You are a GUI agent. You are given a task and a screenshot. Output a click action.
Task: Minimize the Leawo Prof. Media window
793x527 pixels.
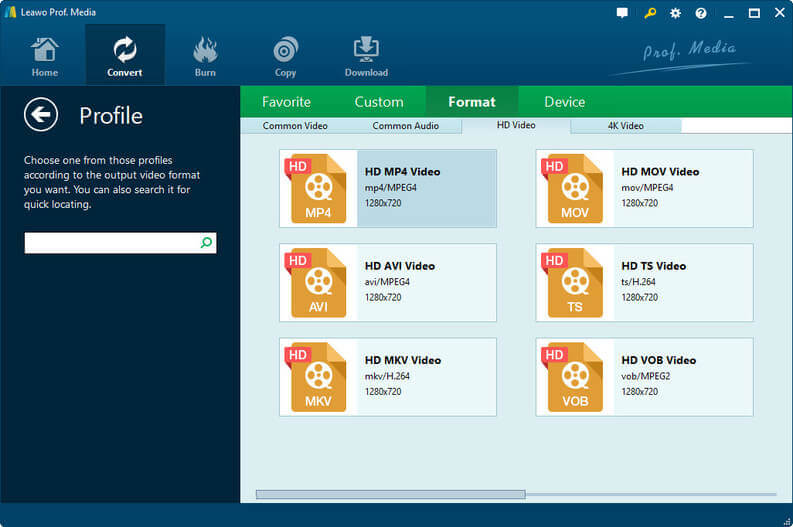[x=729, y=14]
